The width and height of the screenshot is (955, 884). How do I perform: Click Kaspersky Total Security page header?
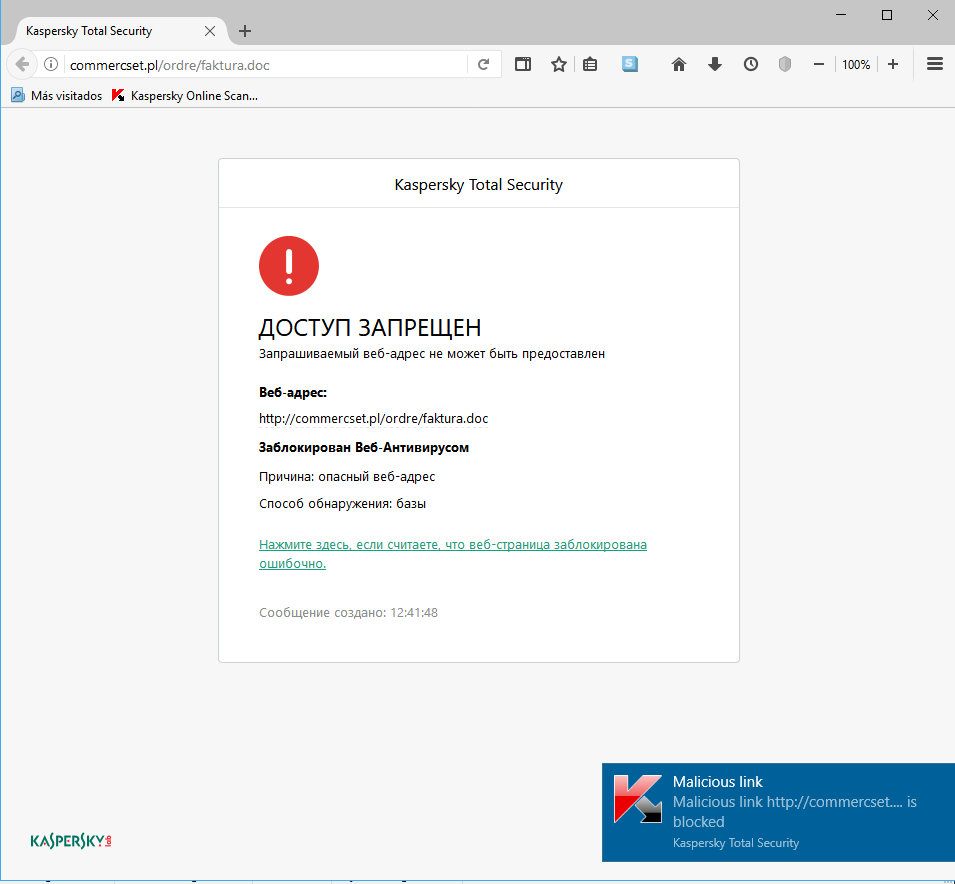tap(479, 185)
